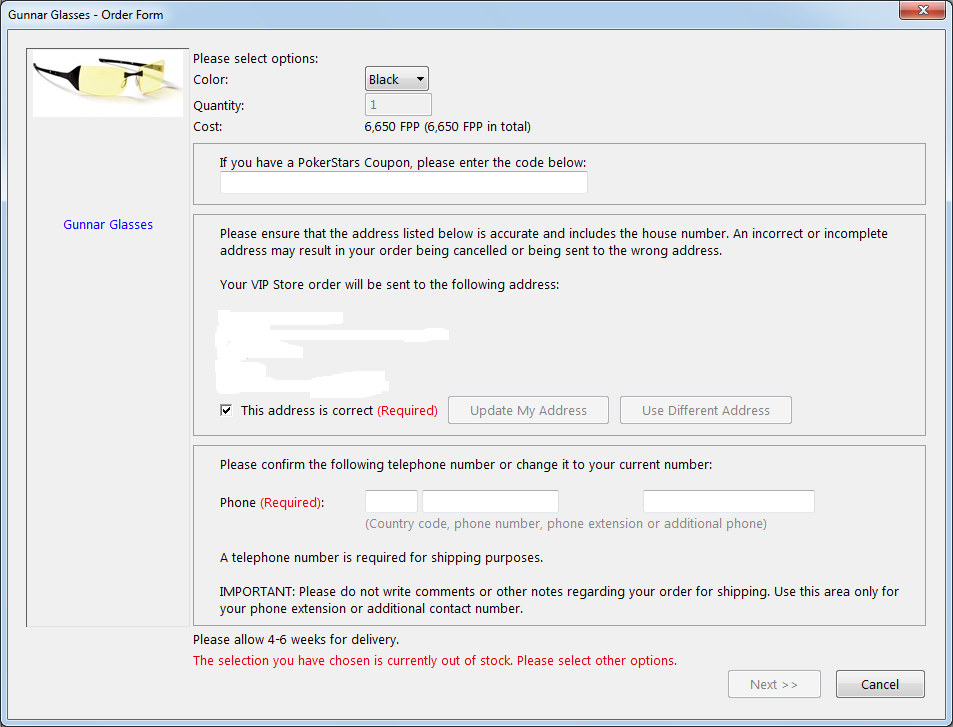Screen dimensions: 953x727
Task: Click the phone extension field
Action: (x=729, y=501)
